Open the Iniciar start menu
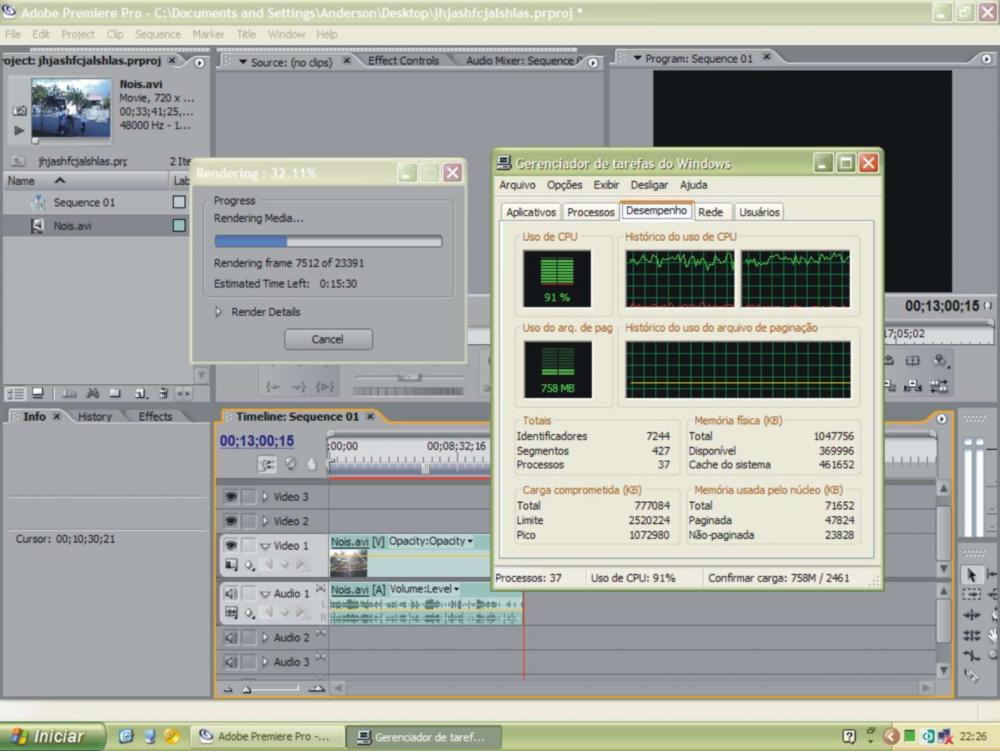This screenshot has height=751, width=1000. [x=52, y=736]
